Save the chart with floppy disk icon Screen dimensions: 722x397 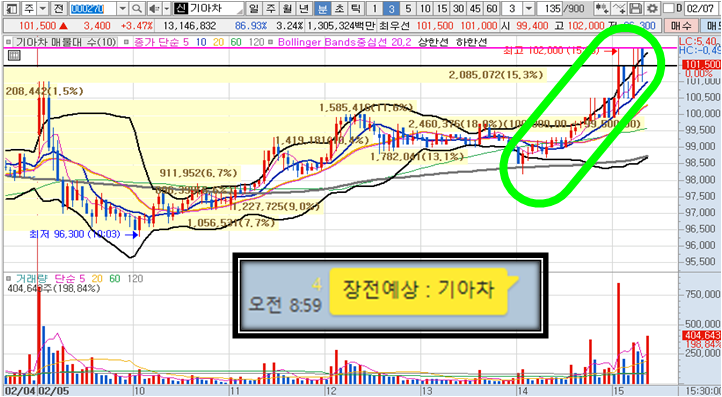[636, 8]
